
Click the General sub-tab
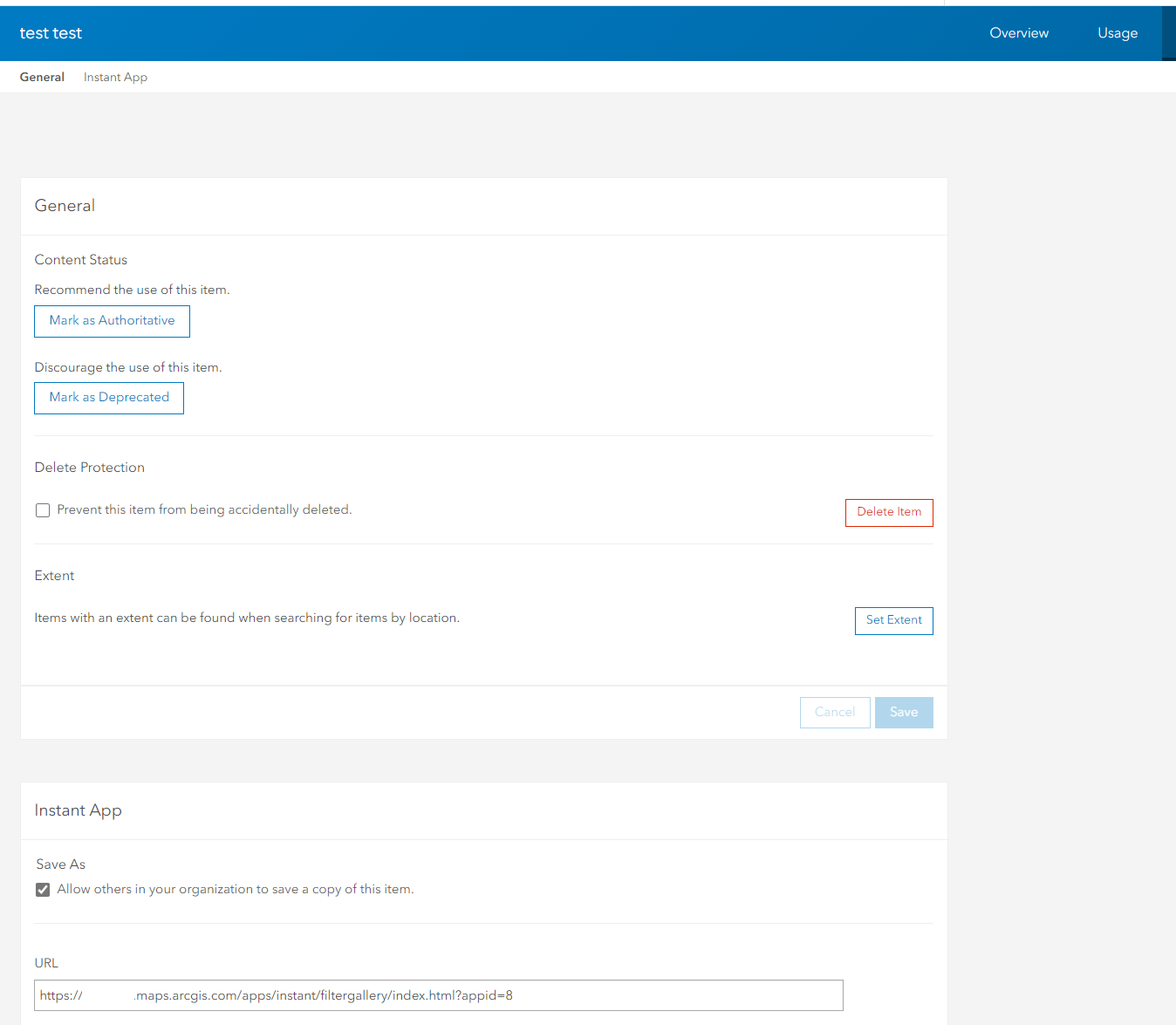(x=42, y=77)
